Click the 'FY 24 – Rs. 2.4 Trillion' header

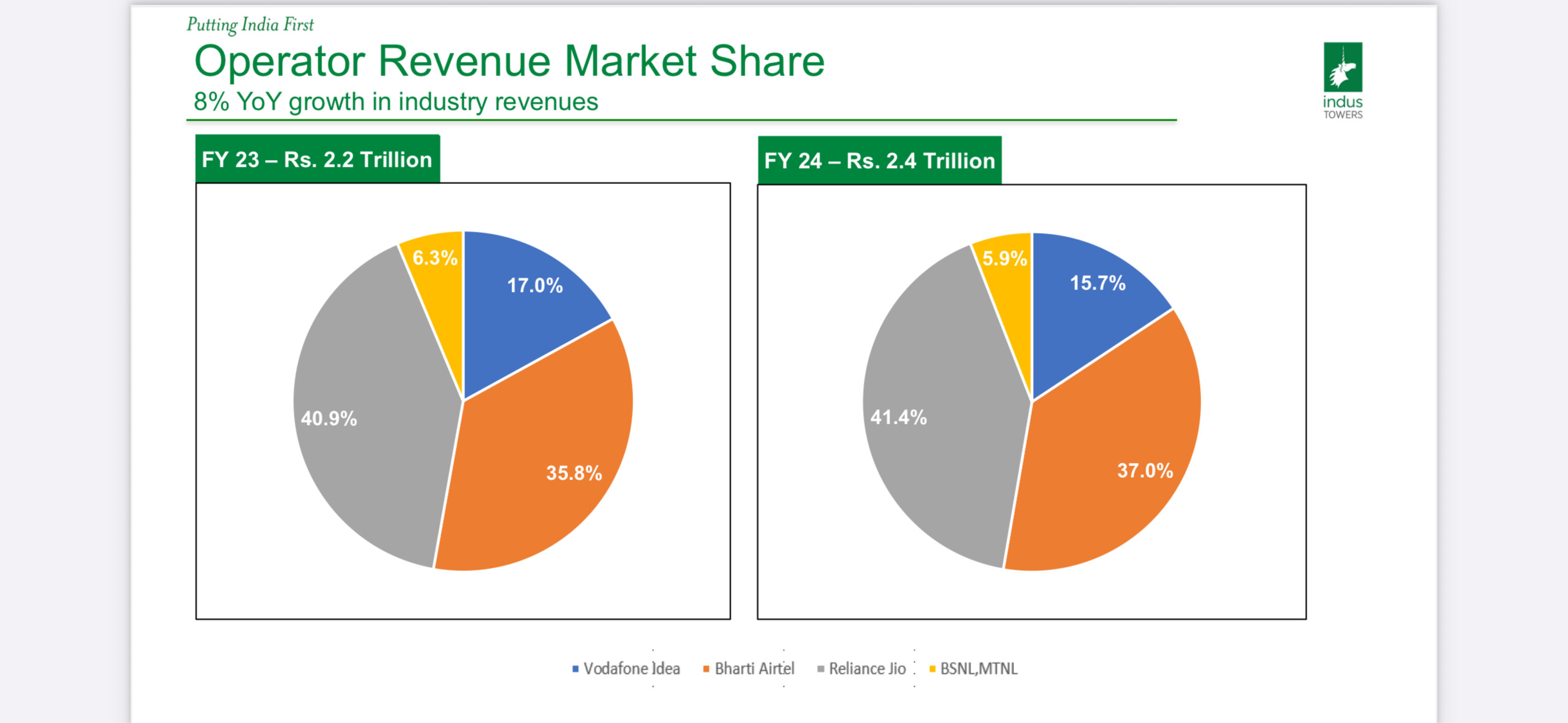(x=879, y=161)
